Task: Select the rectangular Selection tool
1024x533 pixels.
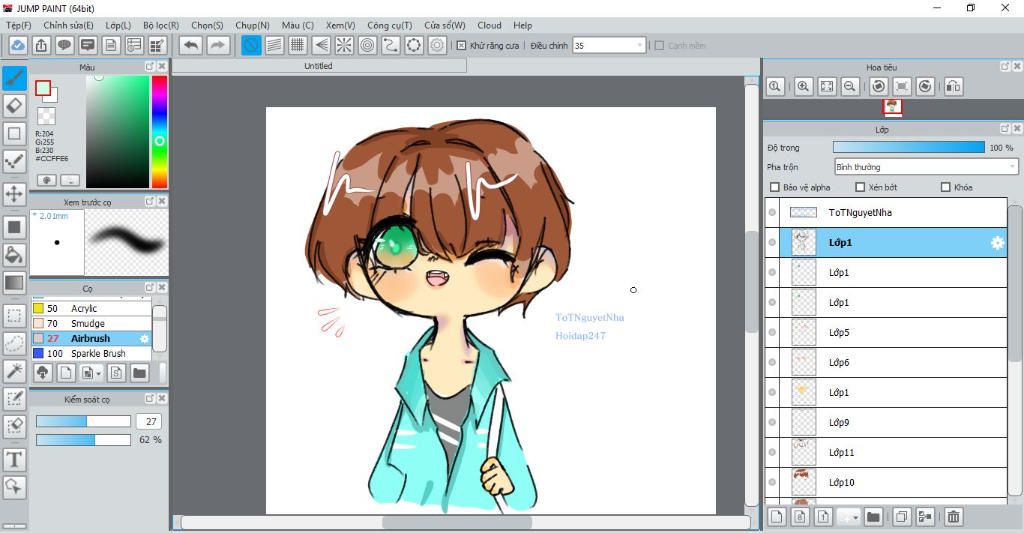Action: coord(14,316)
